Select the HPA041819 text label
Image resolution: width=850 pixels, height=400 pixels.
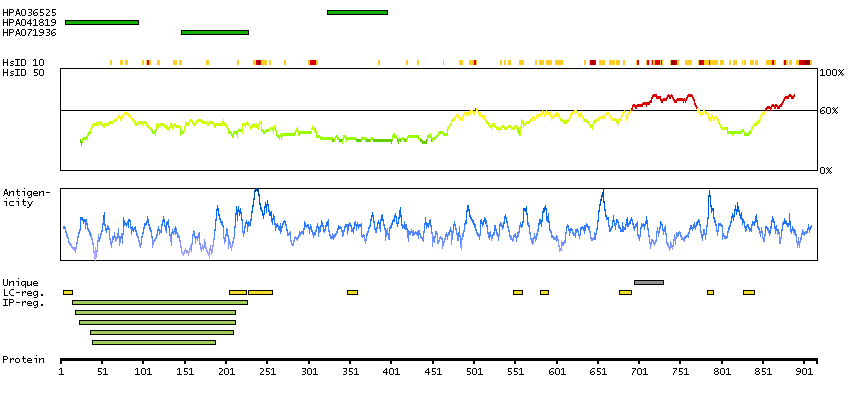click(29, 22)
